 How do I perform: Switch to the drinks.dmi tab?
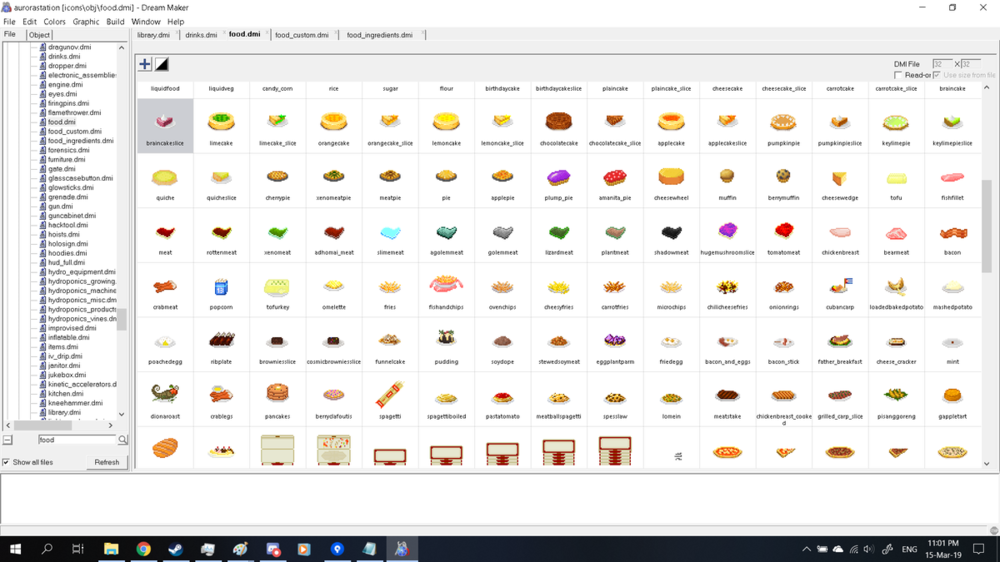pyautogui.click(x=202, y=35)
